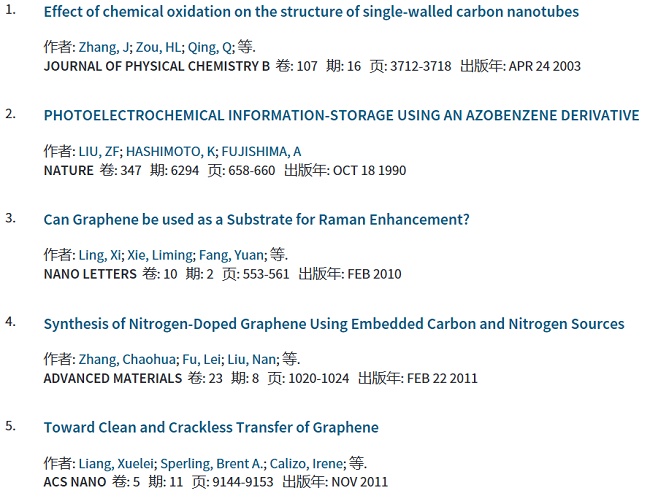Open the graphene Raman enhancement paper
650x504 pixels.
257,220
